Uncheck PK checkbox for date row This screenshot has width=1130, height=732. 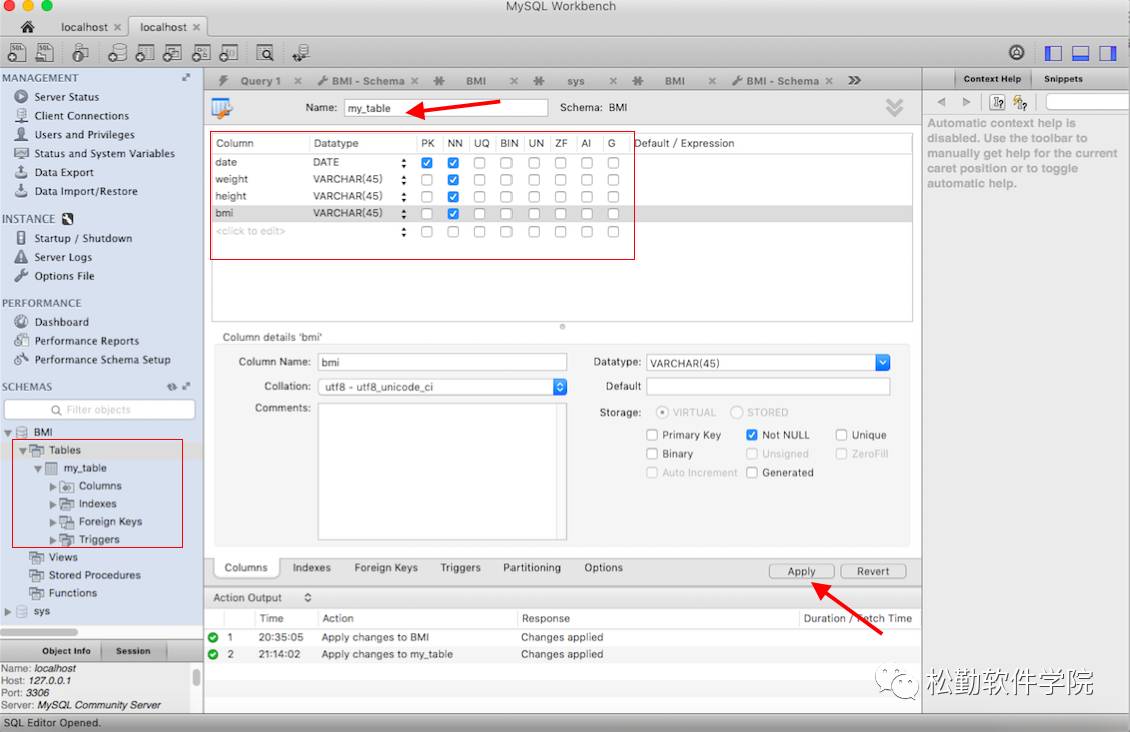click(427, 163)
